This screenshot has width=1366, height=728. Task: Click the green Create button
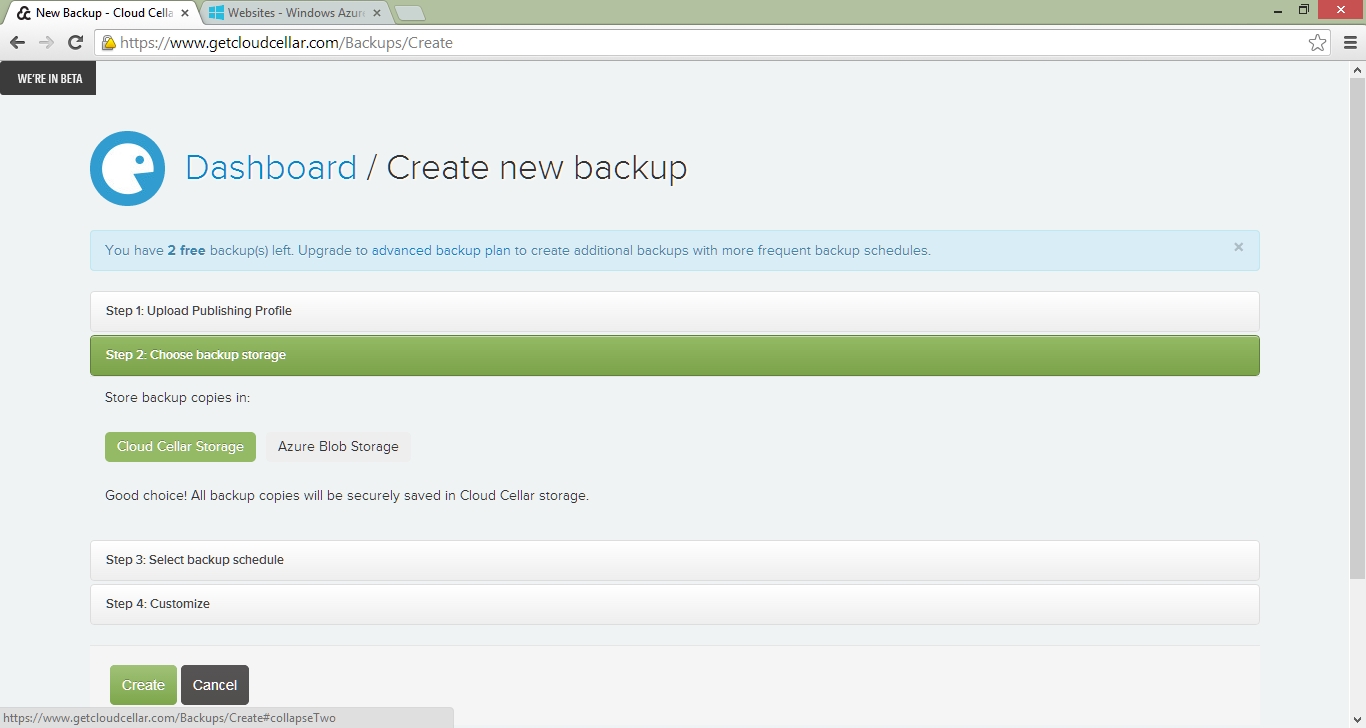click(x=143, y=685)
